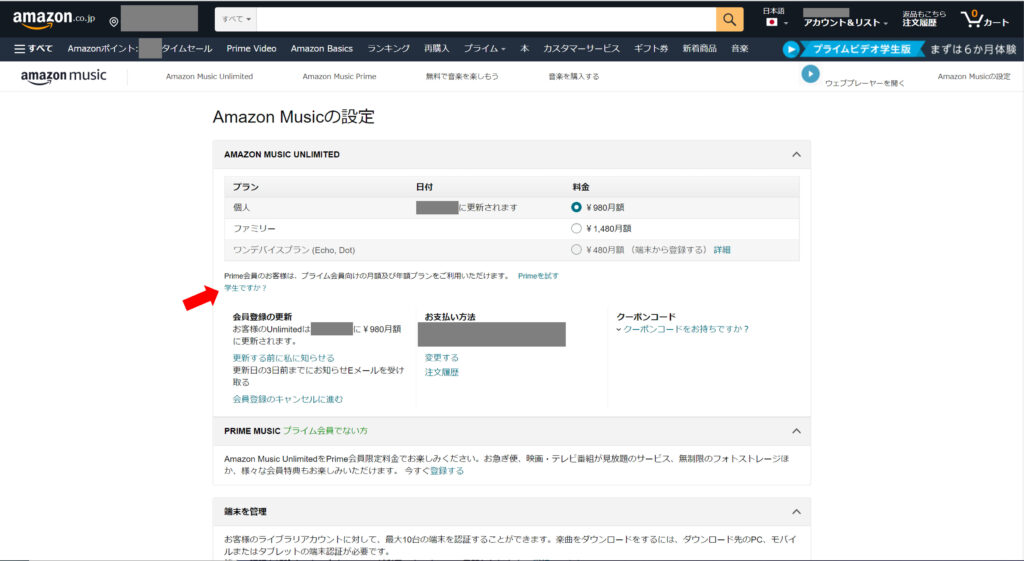Screen dimensions: 1024x561
Task: Click ウェブプレーヤーを開く link
Action: point(865,84)
